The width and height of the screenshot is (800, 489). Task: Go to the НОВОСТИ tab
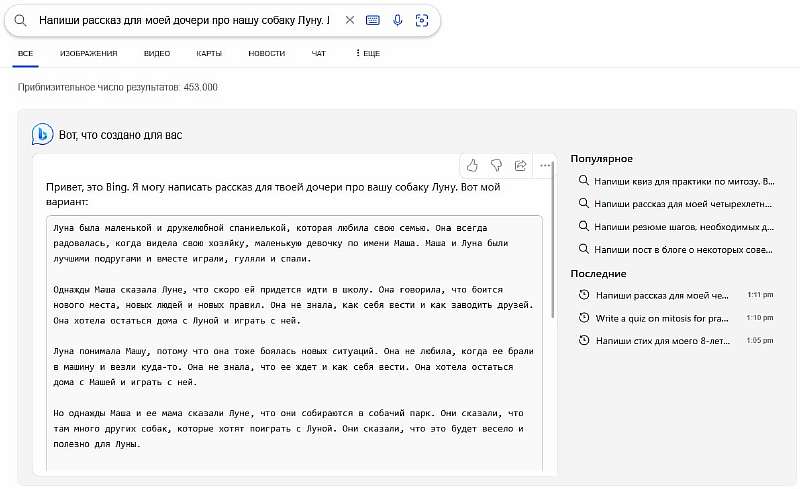coord(266,53)
